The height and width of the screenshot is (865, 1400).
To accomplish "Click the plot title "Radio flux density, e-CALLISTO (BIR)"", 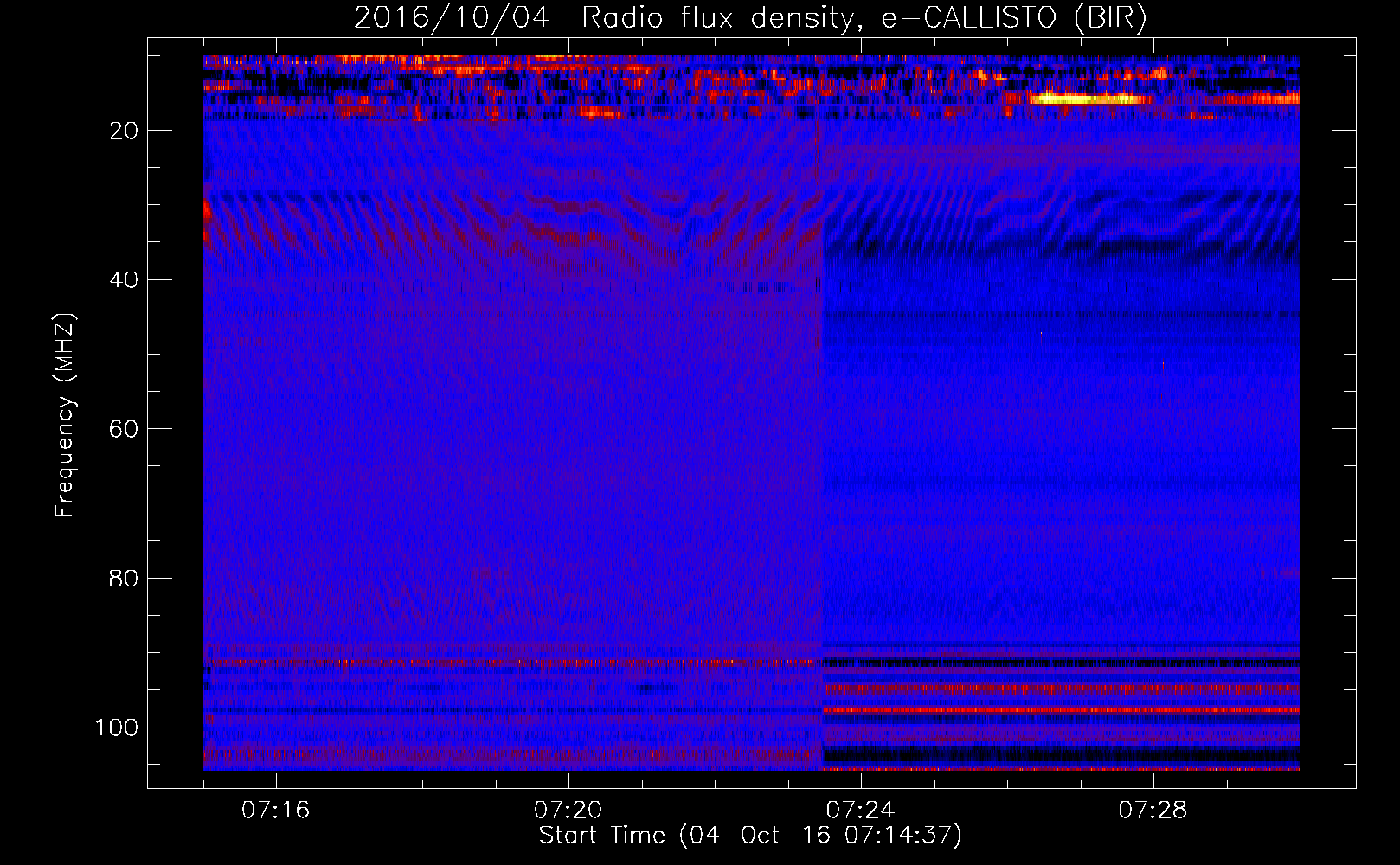I will 864,18.
